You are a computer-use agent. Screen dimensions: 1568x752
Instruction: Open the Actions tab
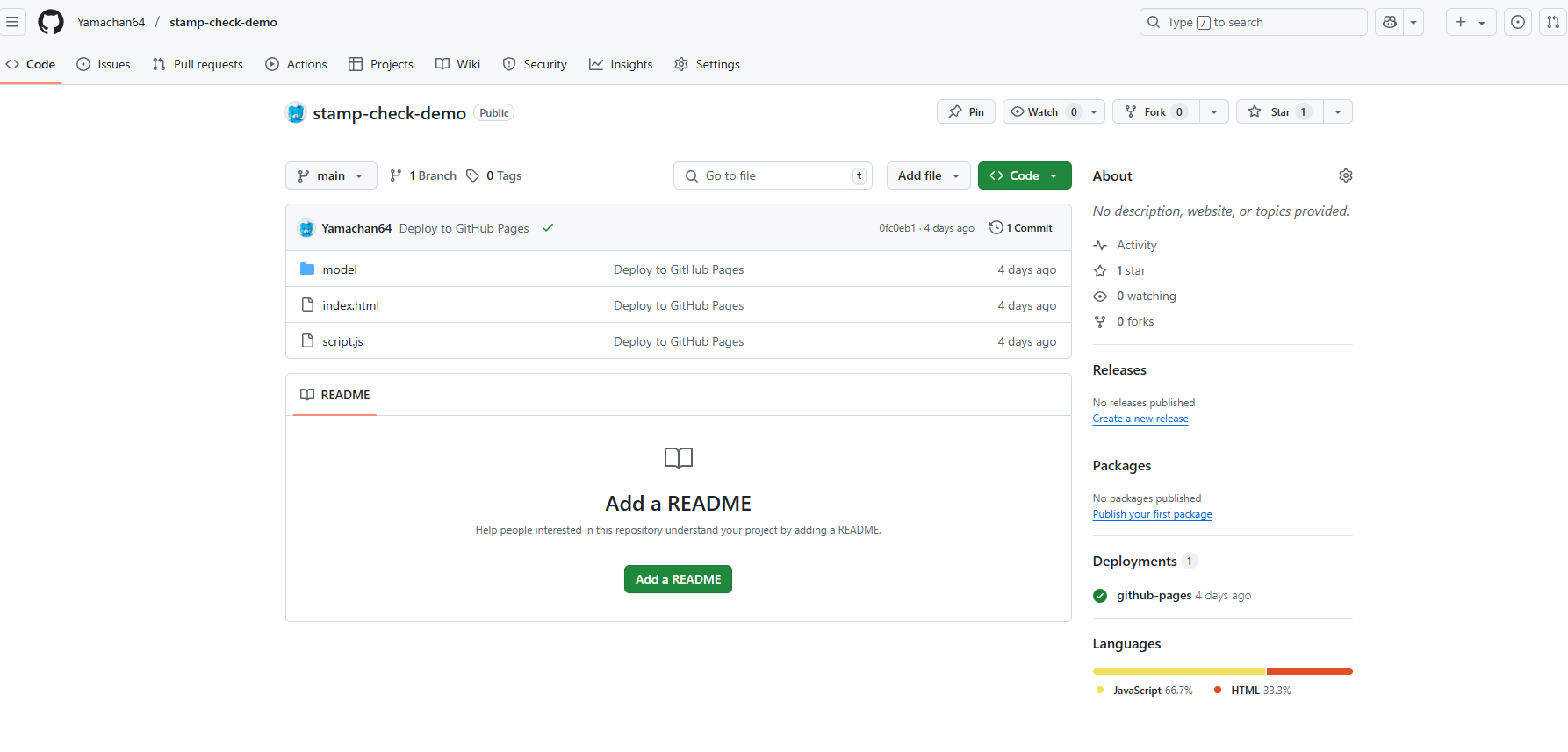point(296,64)
